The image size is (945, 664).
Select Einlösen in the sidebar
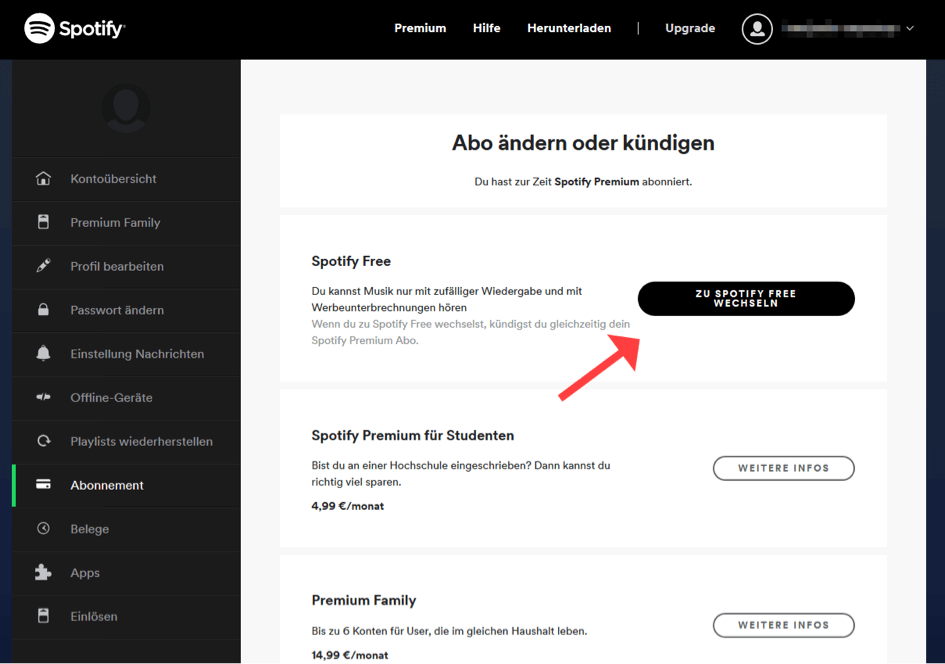click(94, 617)
